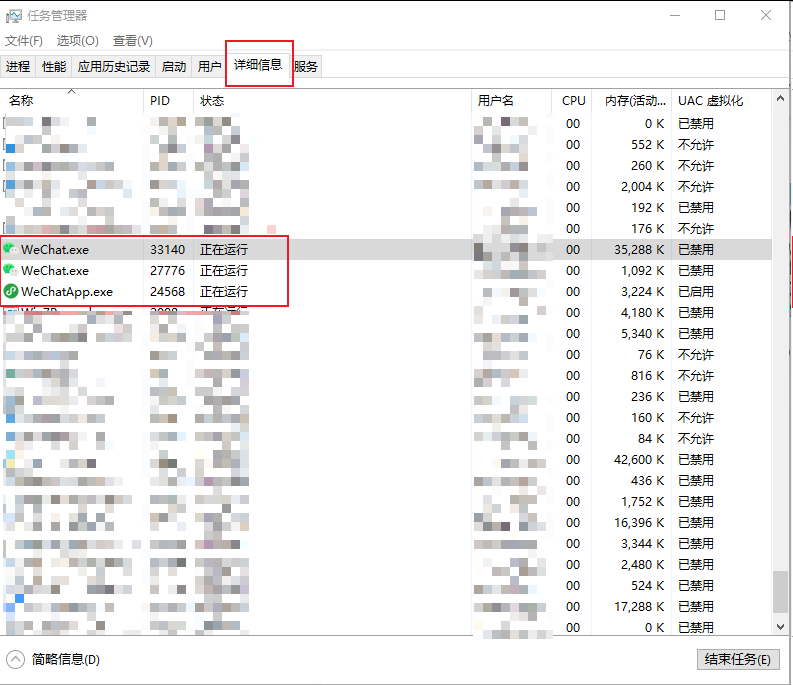Viewport: 793px width, 685px height.
Task: Click memory value 3,224 K
Action: pos(642,292)
